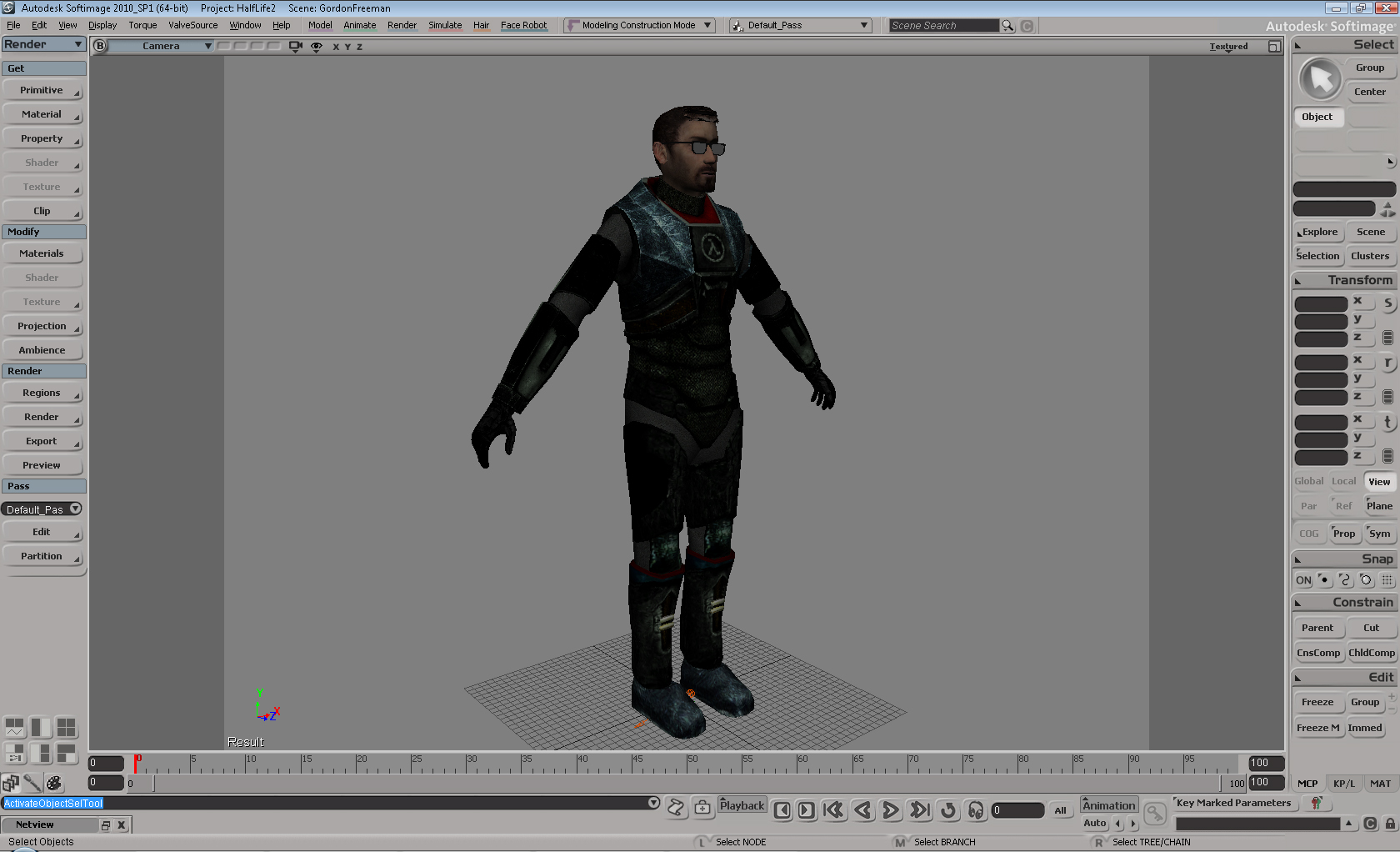The width and height of the screenshot is (1400, 852).
Task: Click the Scene Search magnifier icon
Action: (x=1007, y=26)
